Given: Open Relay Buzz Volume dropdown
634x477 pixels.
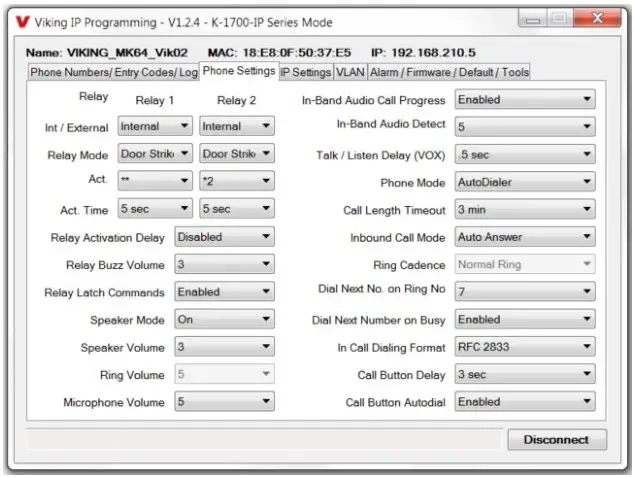Looking at the screenshot, I should pyautogui.click(x=224, y=264).
